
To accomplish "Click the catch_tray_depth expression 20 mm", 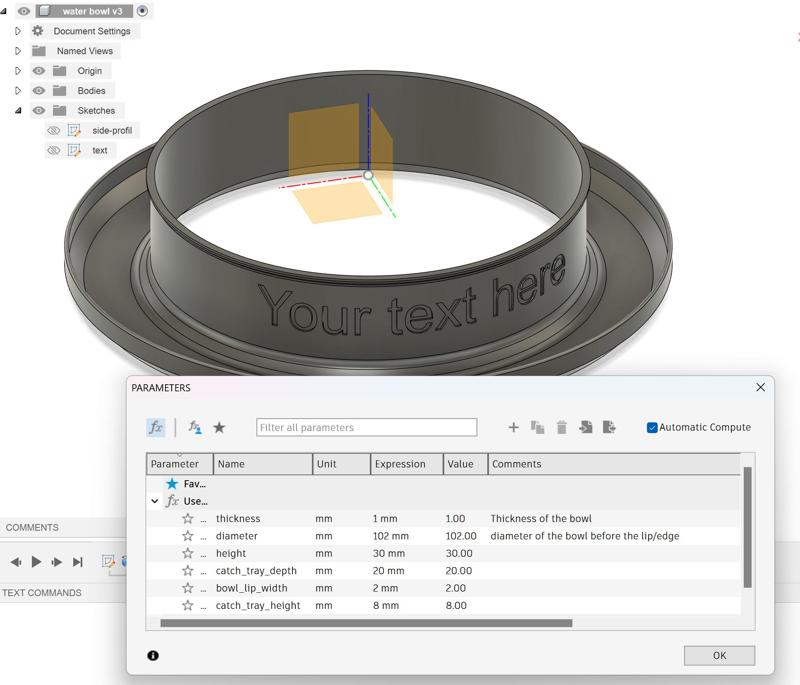I will click(x=388, y=571).
